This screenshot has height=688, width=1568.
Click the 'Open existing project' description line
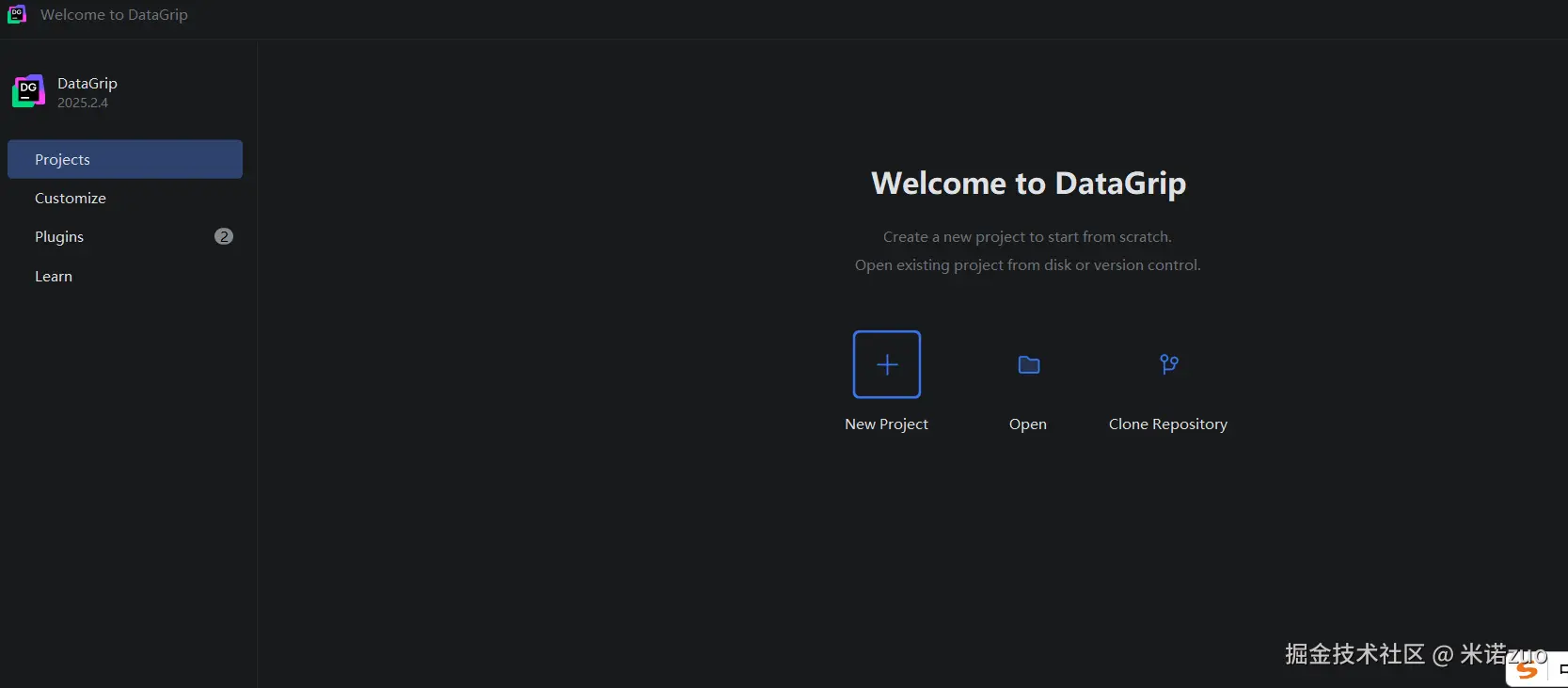tap(1028, 265)
